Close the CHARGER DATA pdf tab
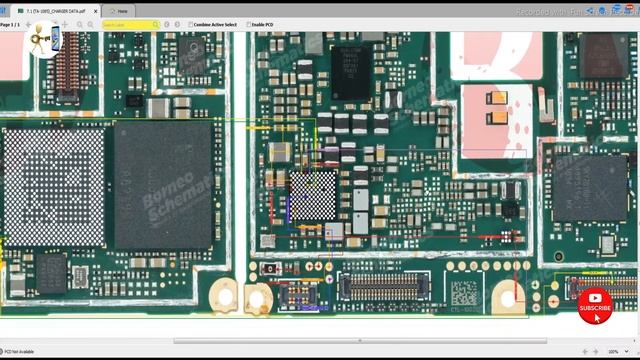The width and height of the screenshot is (640, 360). (x=96, y=11)
